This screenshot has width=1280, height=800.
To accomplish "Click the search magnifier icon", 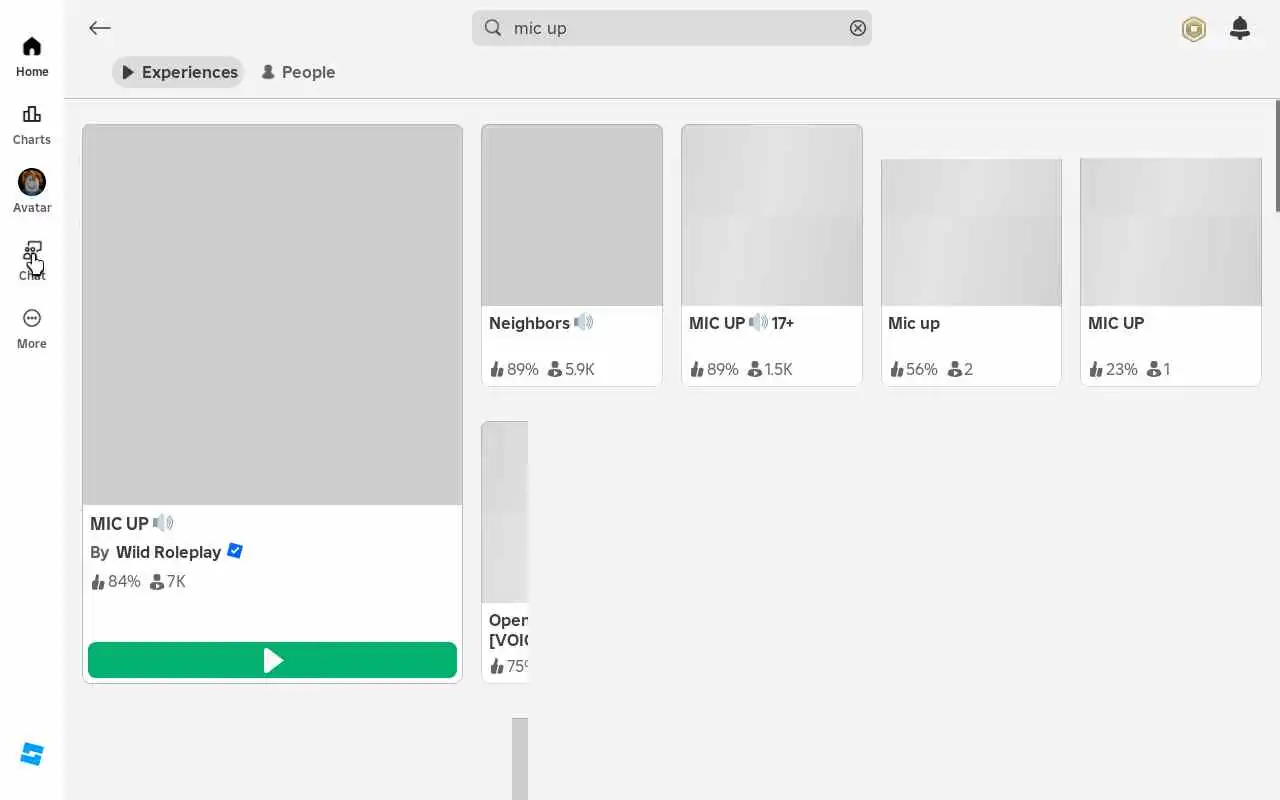I will coord(493,28).
